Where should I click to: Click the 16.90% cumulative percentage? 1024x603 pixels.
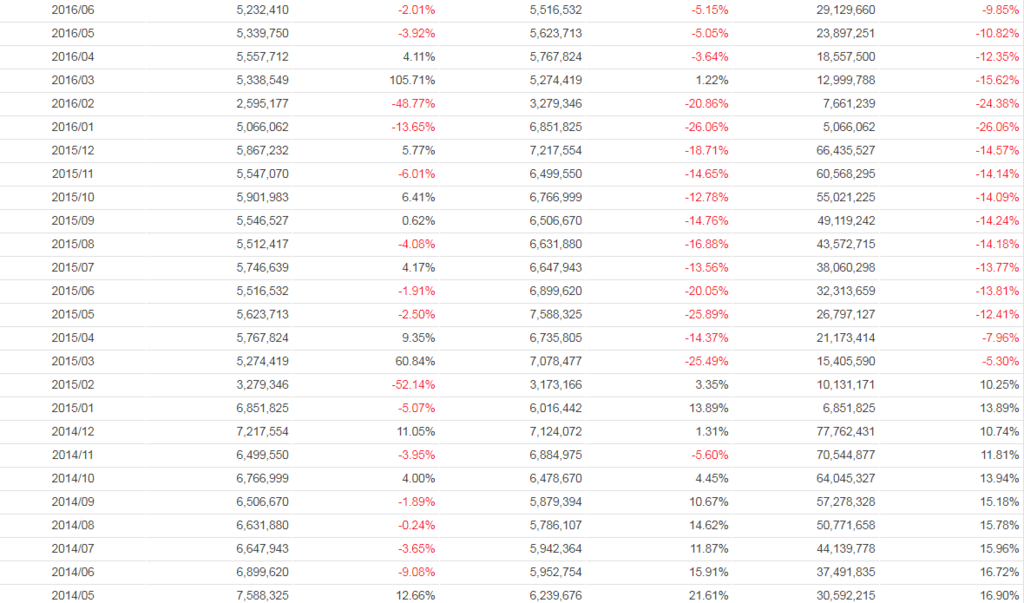[999, 597]
